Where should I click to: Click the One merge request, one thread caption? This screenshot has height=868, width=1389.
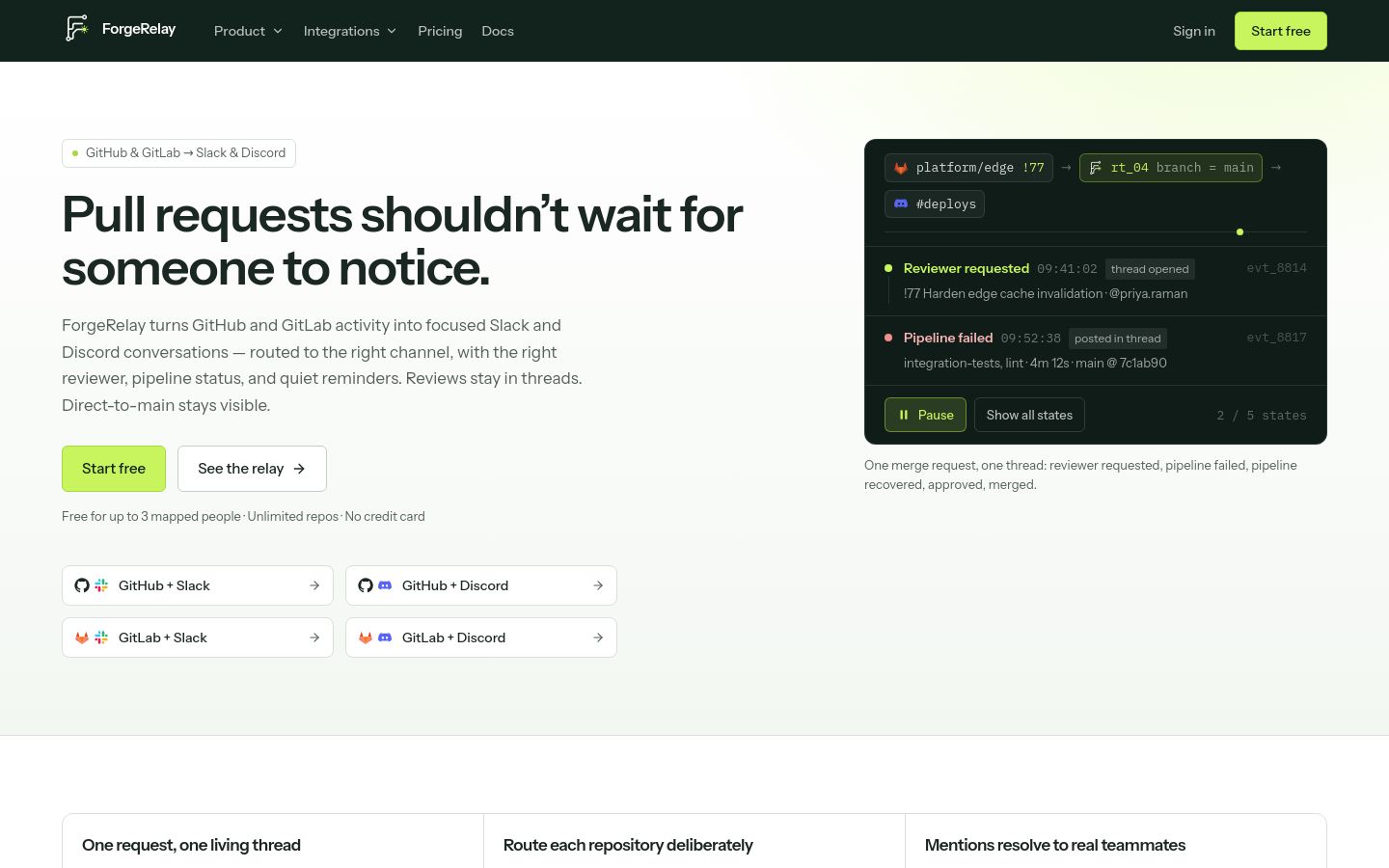point(1080,475)
